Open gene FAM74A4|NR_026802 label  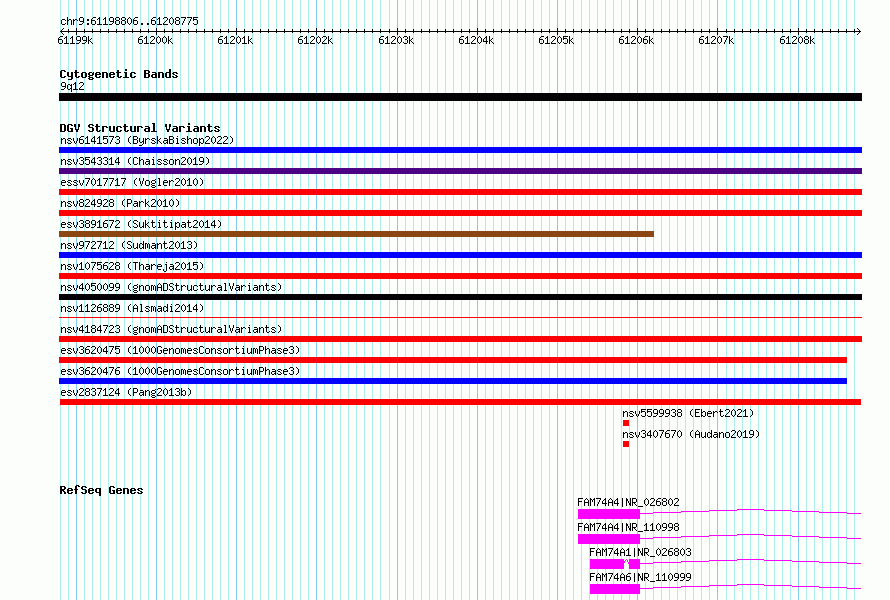[x=628, y=502]
